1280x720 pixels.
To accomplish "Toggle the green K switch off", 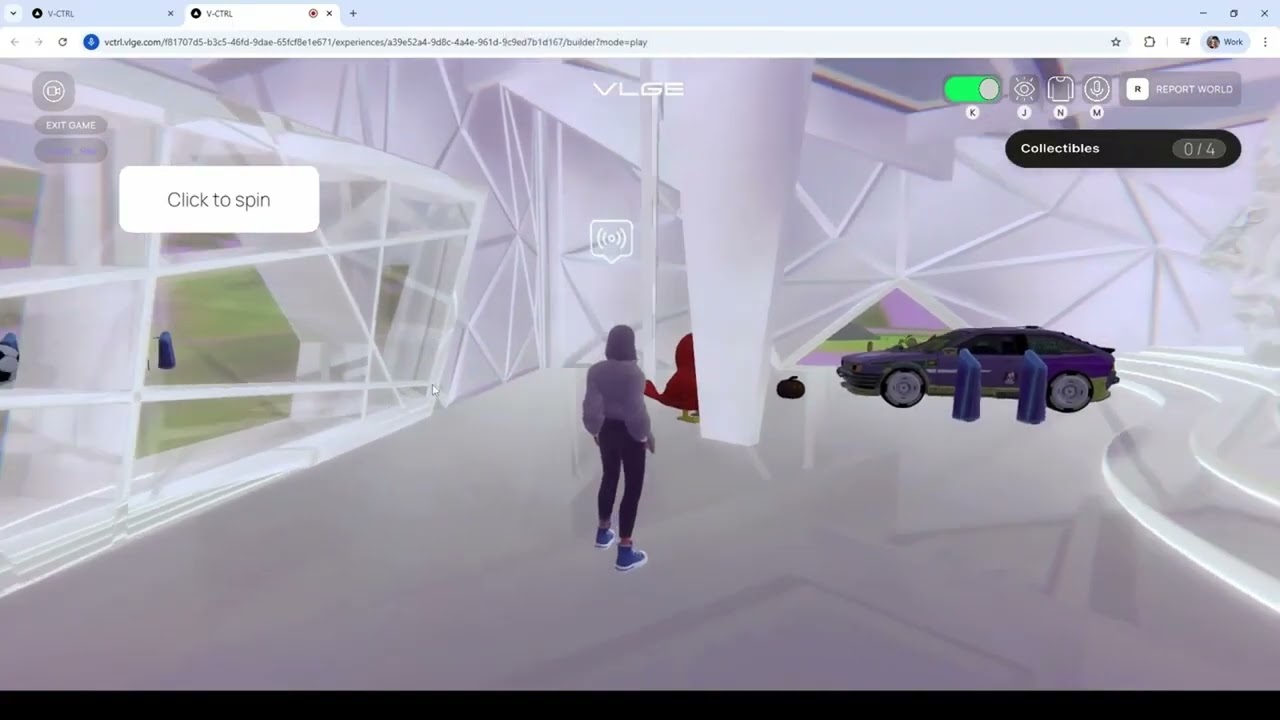I will [x=971, y=89].
